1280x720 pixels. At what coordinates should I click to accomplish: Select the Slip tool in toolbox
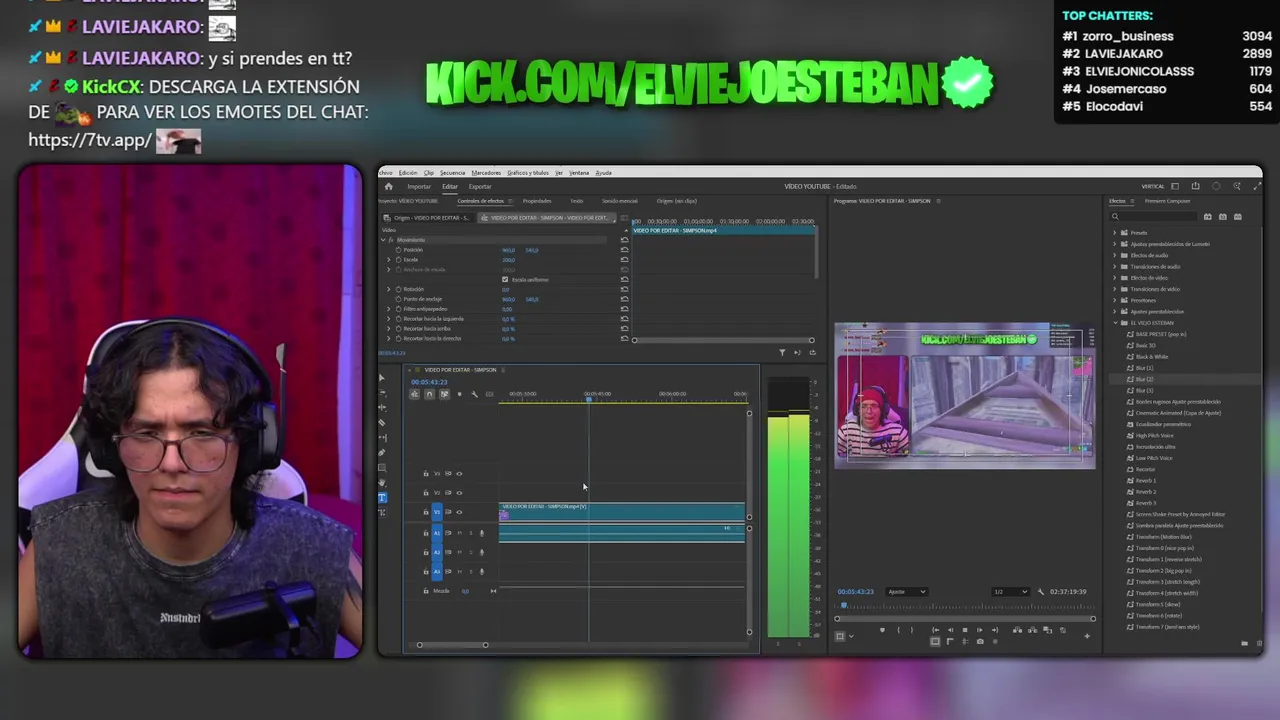(x=382, y=438)
